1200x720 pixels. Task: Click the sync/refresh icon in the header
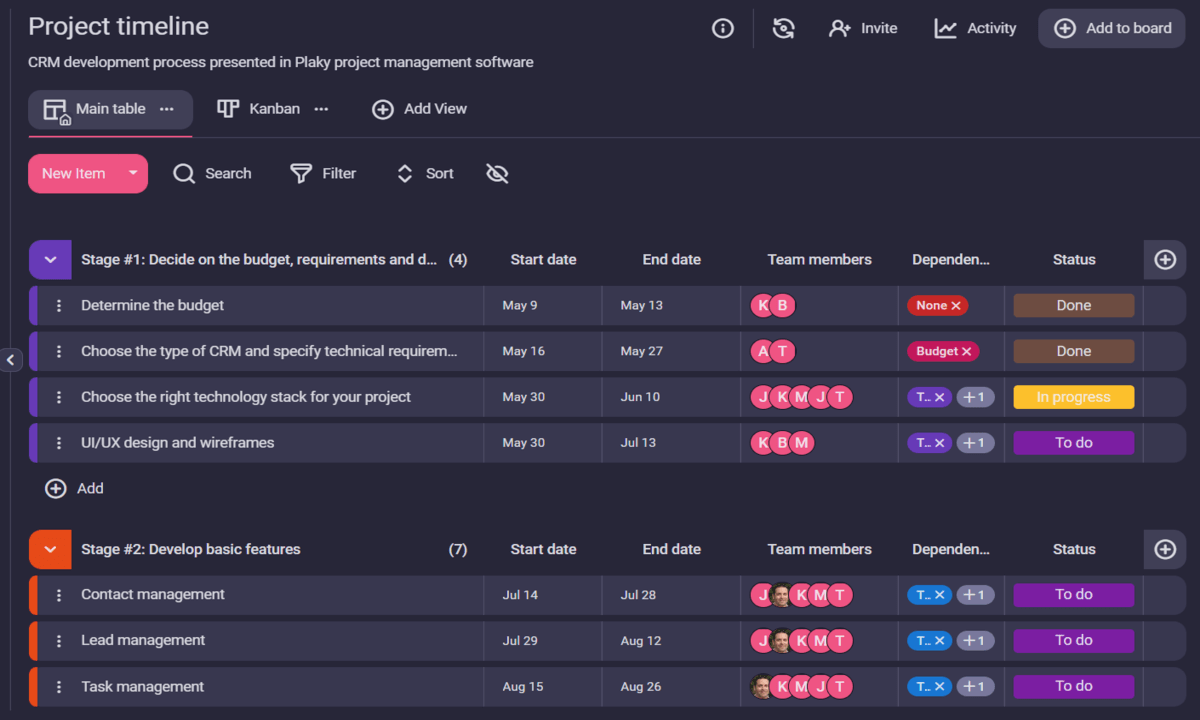coord(783,28)
